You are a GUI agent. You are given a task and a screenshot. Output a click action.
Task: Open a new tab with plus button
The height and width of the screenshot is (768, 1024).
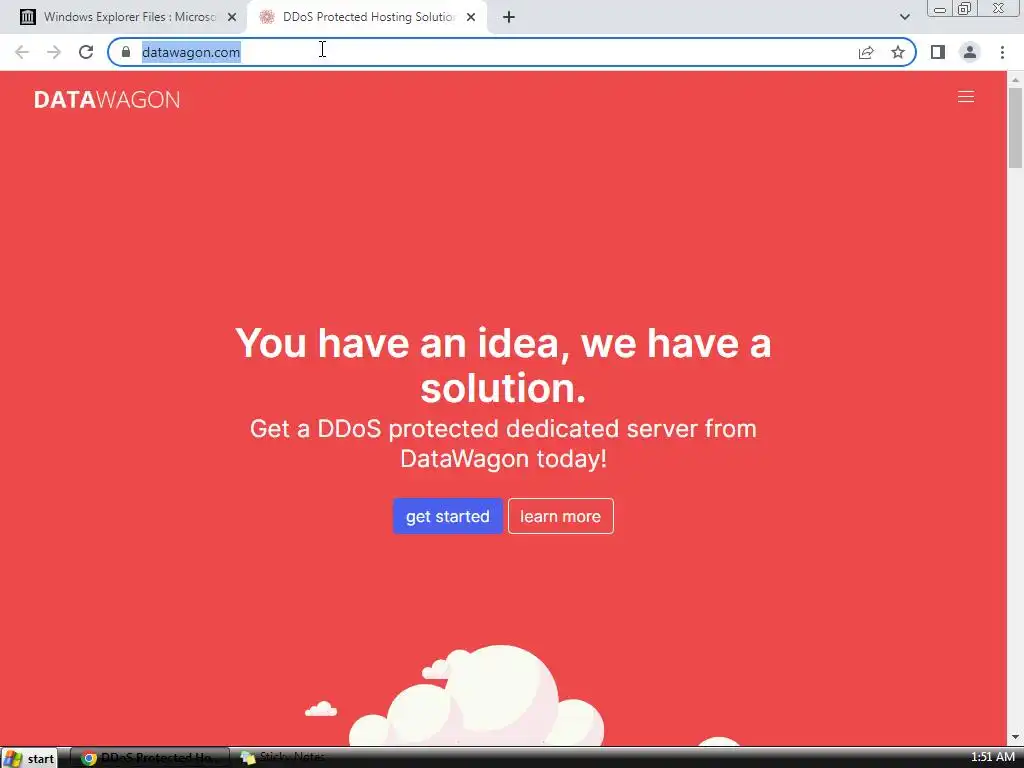(x=509, y=18)
